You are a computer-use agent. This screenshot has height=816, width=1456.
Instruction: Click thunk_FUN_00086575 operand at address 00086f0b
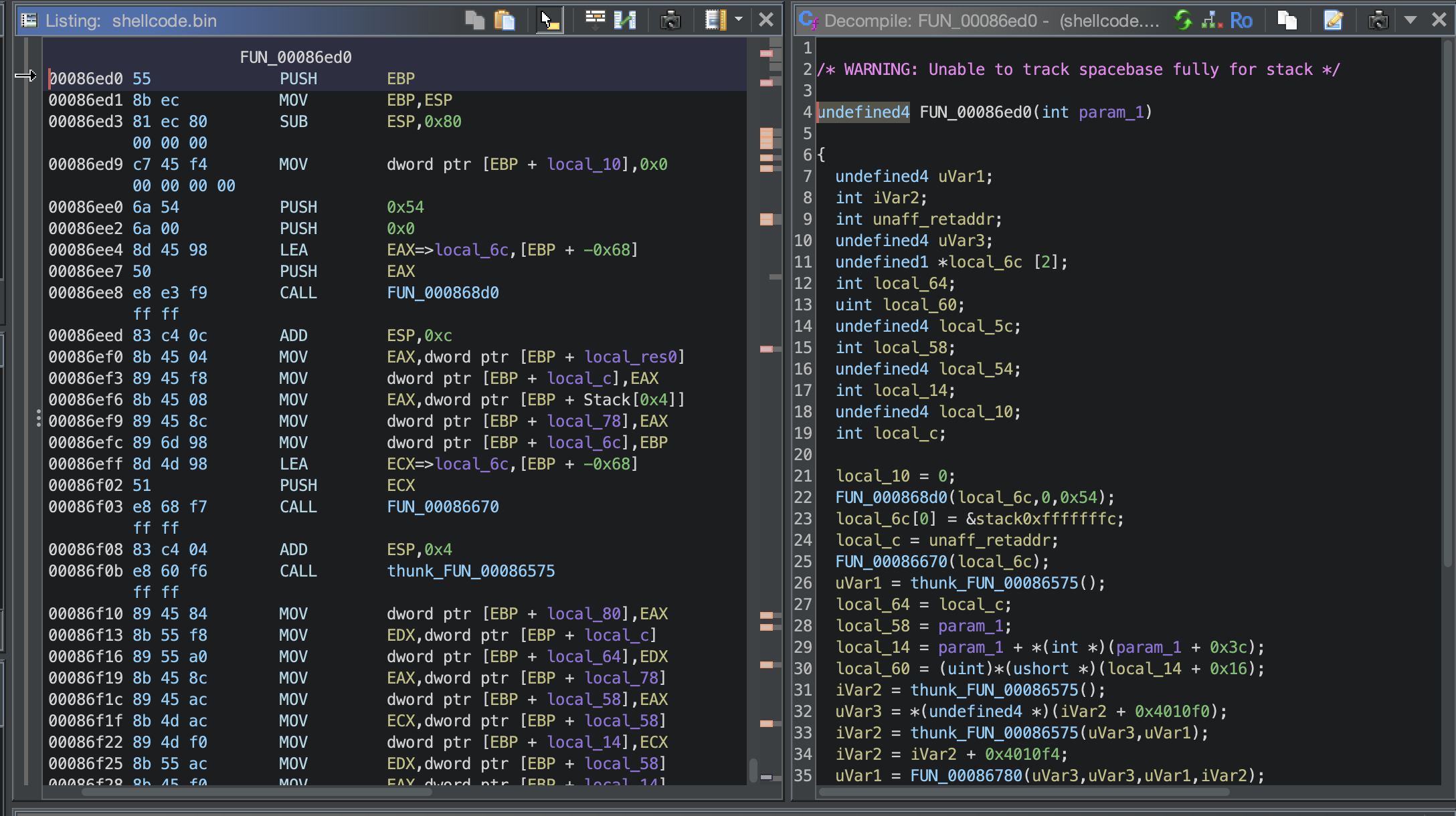[x=471, y=571]
